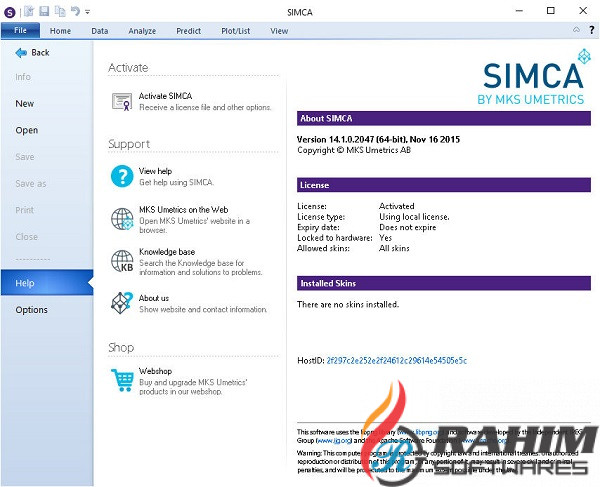Click the Copy quick-access toolbar icon
This screenshot has width=600, height=487.
pos(60,11)
